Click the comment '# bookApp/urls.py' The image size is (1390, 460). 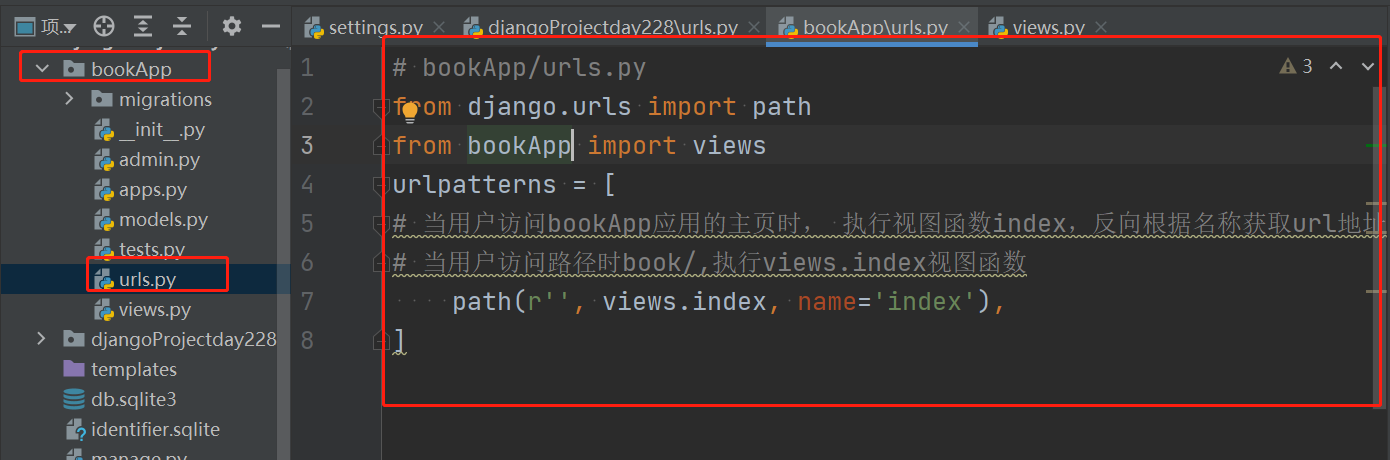pos(519,68)
